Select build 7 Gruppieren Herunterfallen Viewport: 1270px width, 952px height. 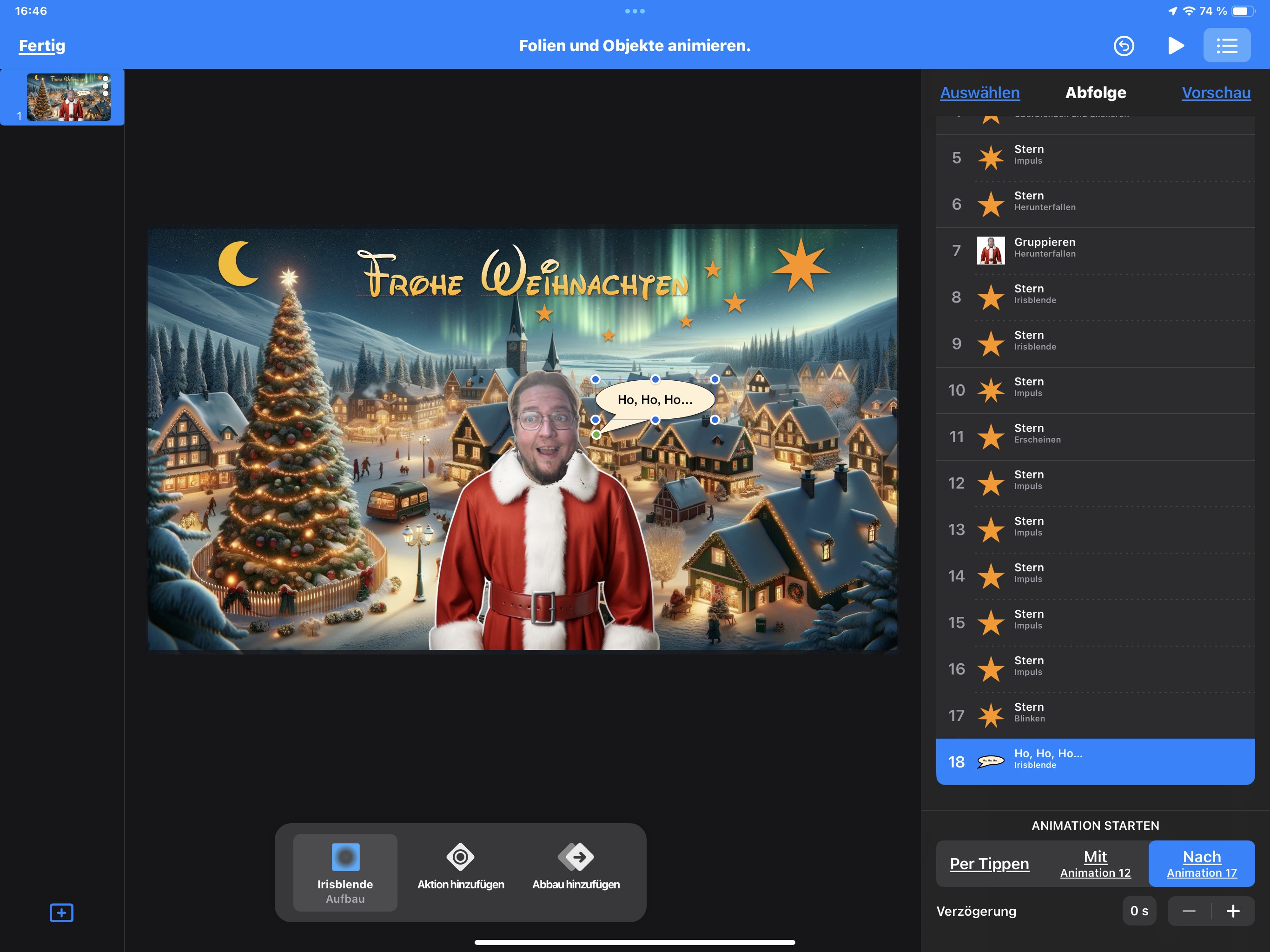point(1095,251)
